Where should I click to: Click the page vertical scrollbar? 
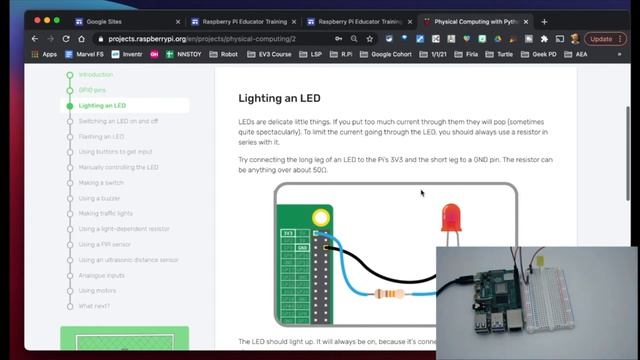point(628,153)
